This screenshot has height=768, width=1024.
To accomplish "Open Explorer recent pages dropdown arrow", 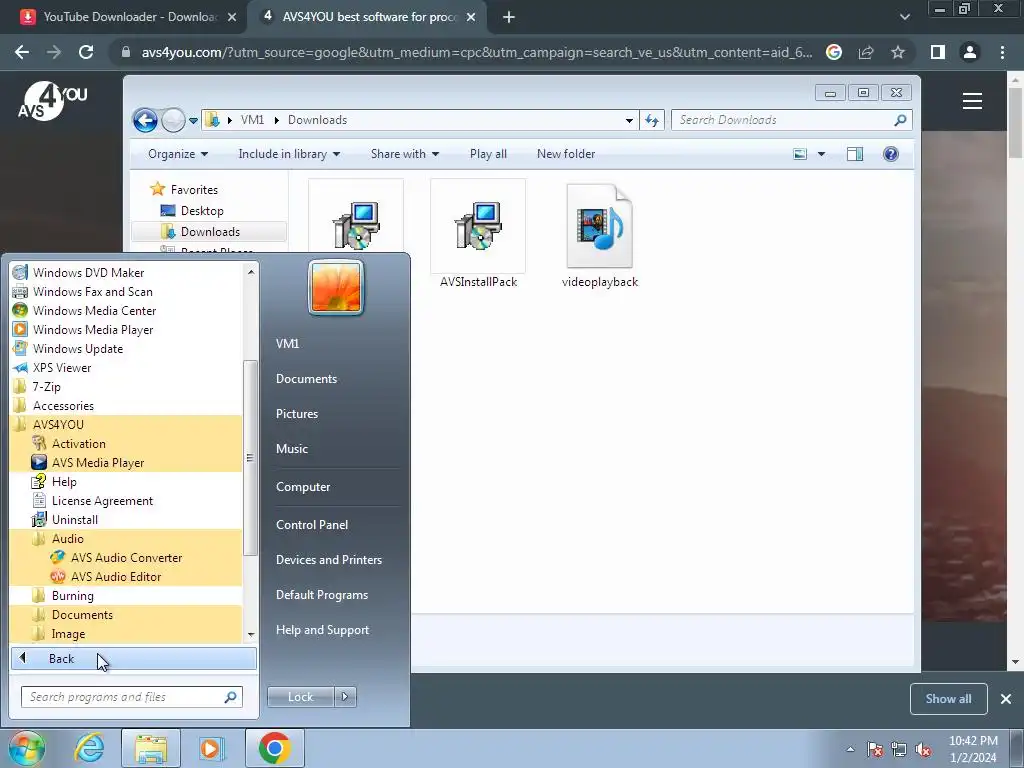I will [x=193, y=121].
